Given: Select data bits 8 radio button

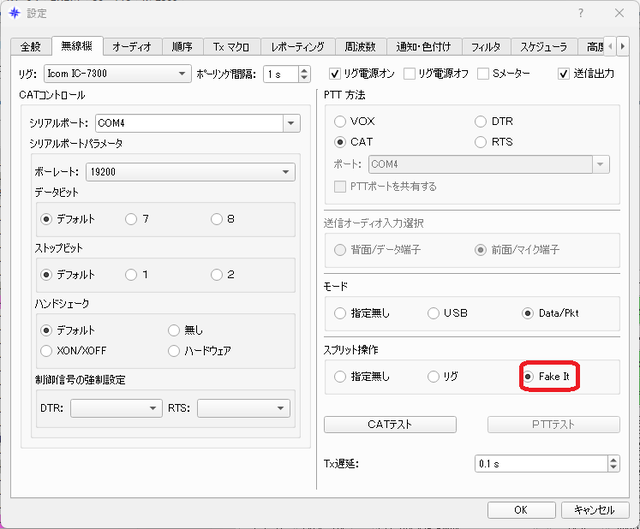Looking at the screenshot, I should tap(217, 219).
